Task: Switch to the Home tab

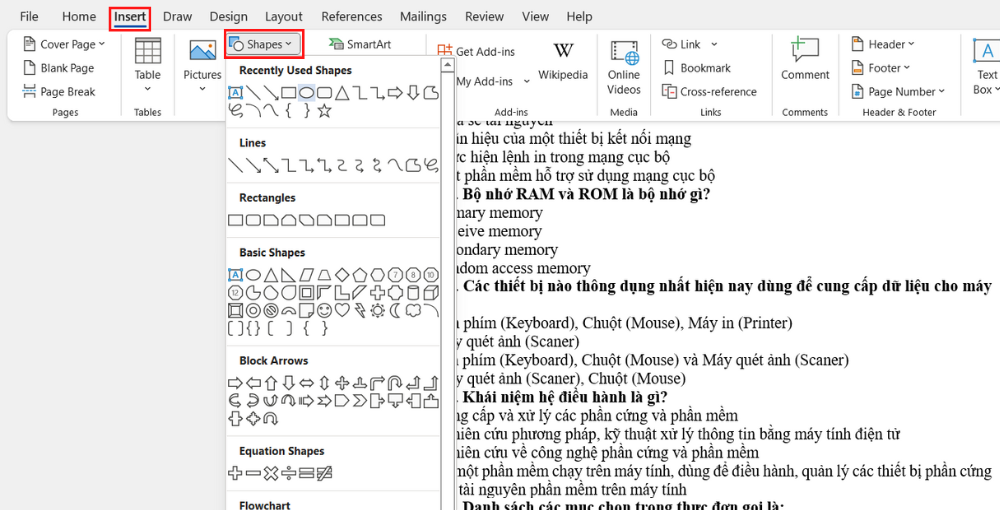Action: coord(79,17)
